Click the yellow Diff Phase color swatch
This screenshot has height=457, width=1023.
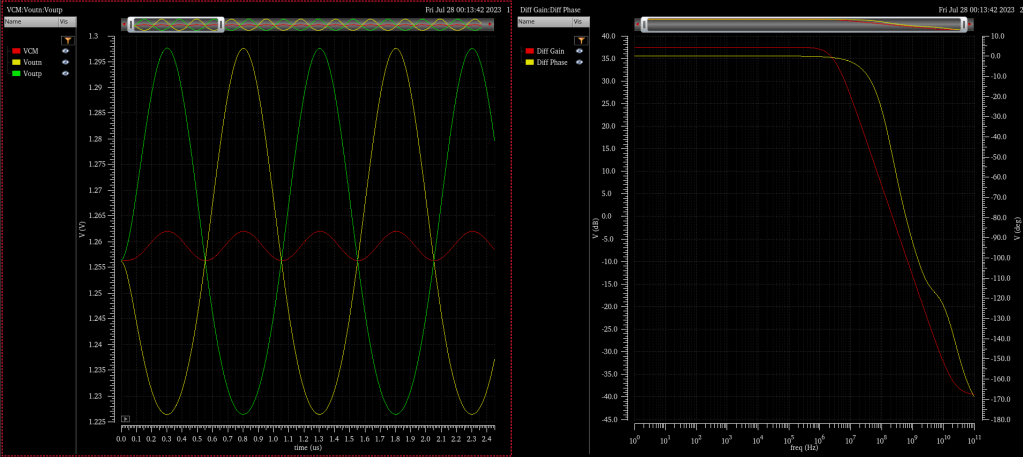(x=530, y=62)
